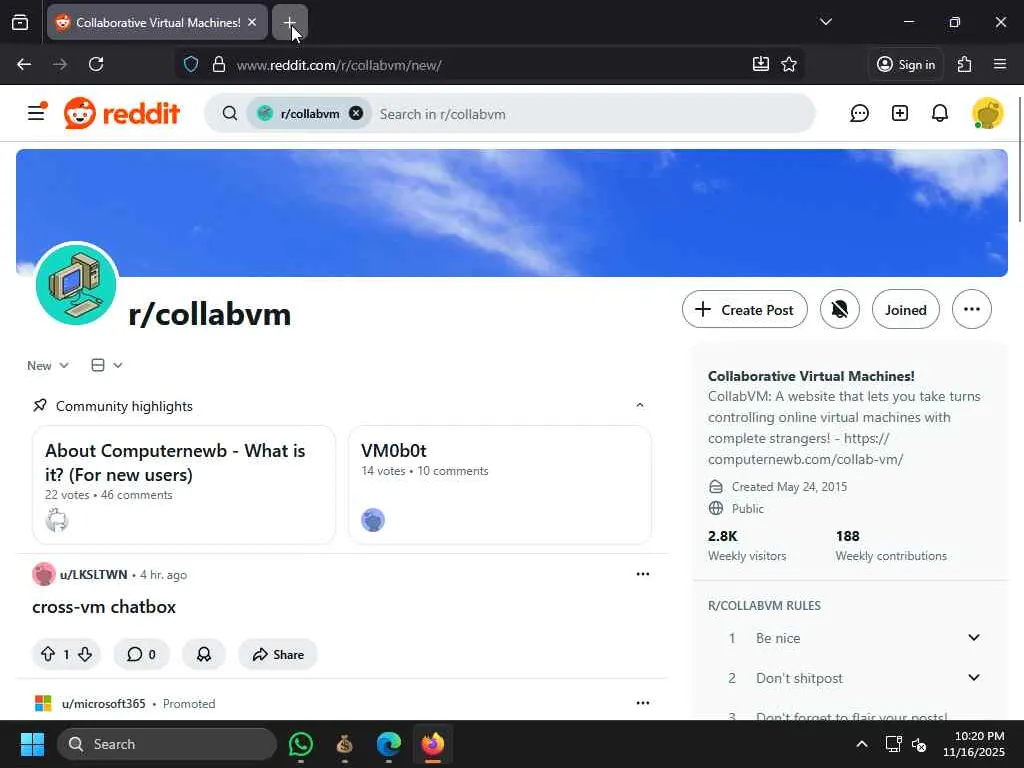1024x768 pixels.
Task: Open u/LKSLTWN user profile
Action: tap(93, 575)
